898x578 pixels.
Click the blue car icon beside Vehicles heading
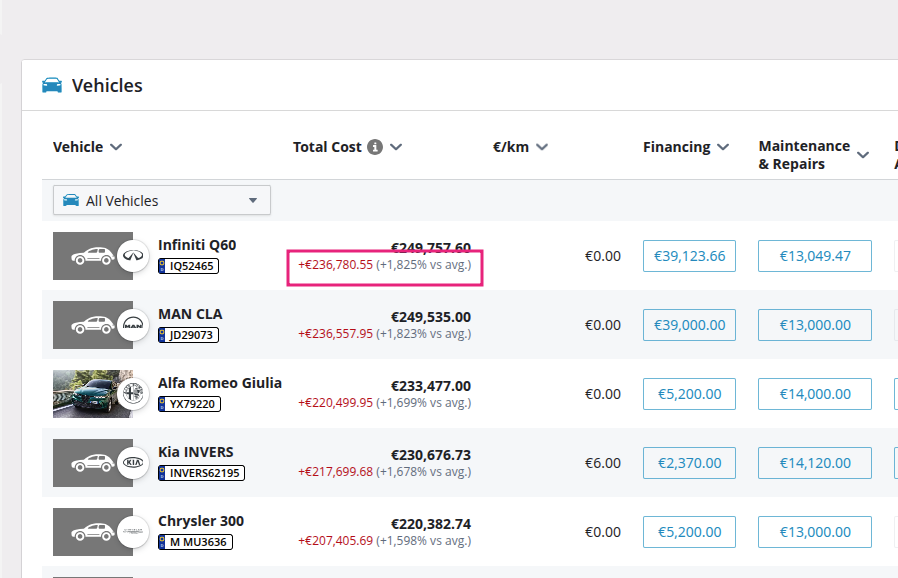[x=52, y=85]
